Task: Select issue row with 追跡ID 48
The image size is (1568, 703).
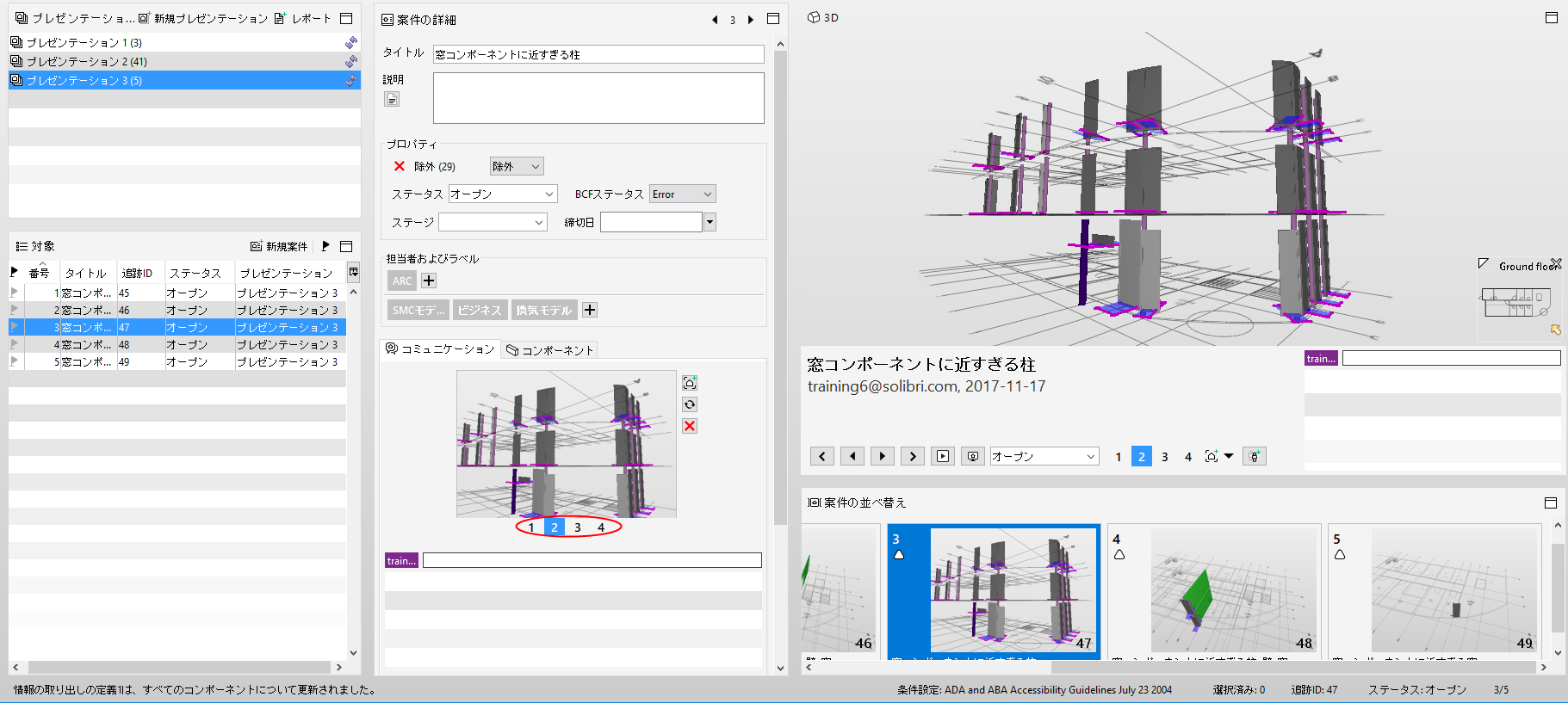Action: click(x=177, y=344)
